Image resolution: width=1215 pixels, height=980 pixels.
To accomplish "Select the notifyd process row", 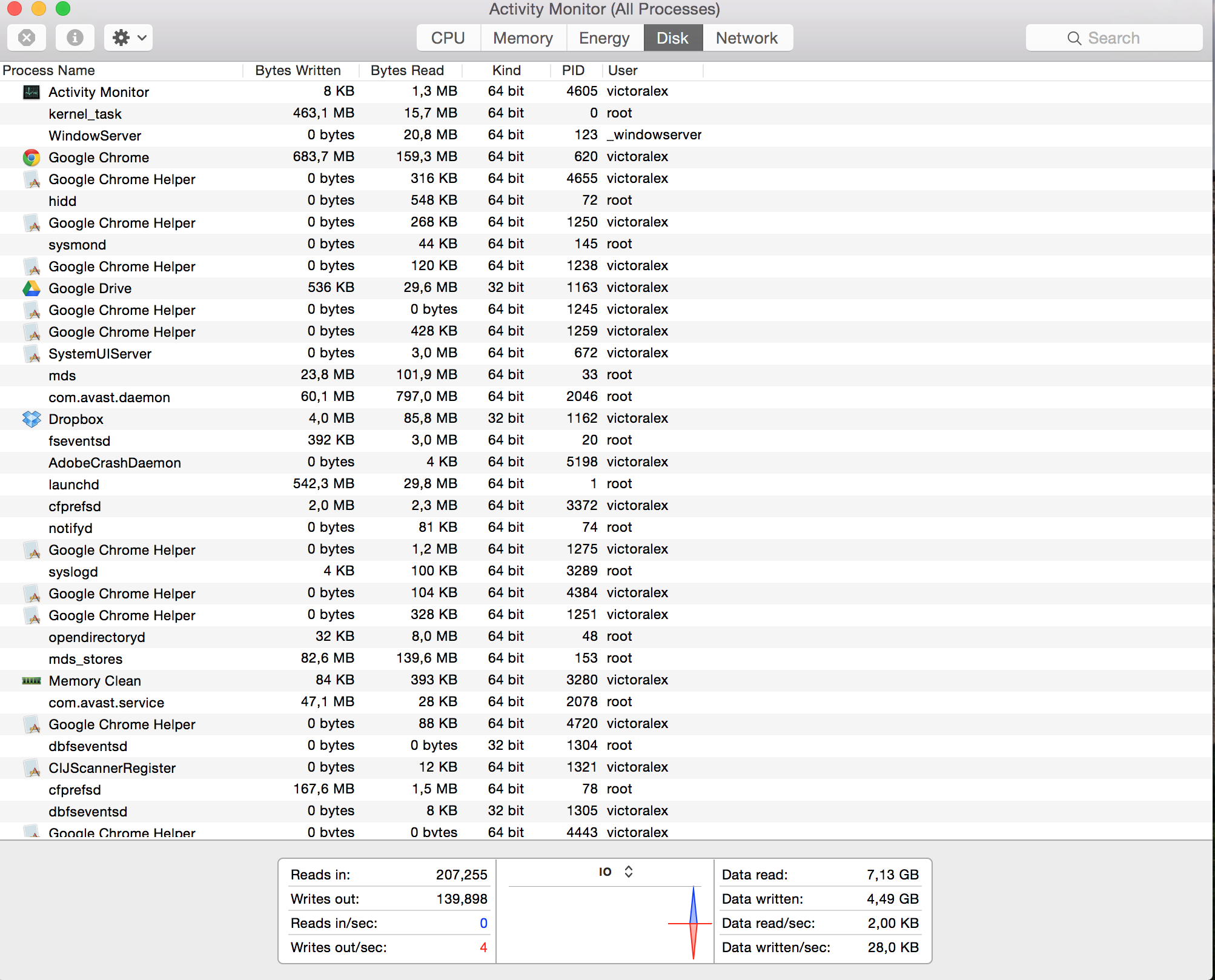I will click(607, 528).
